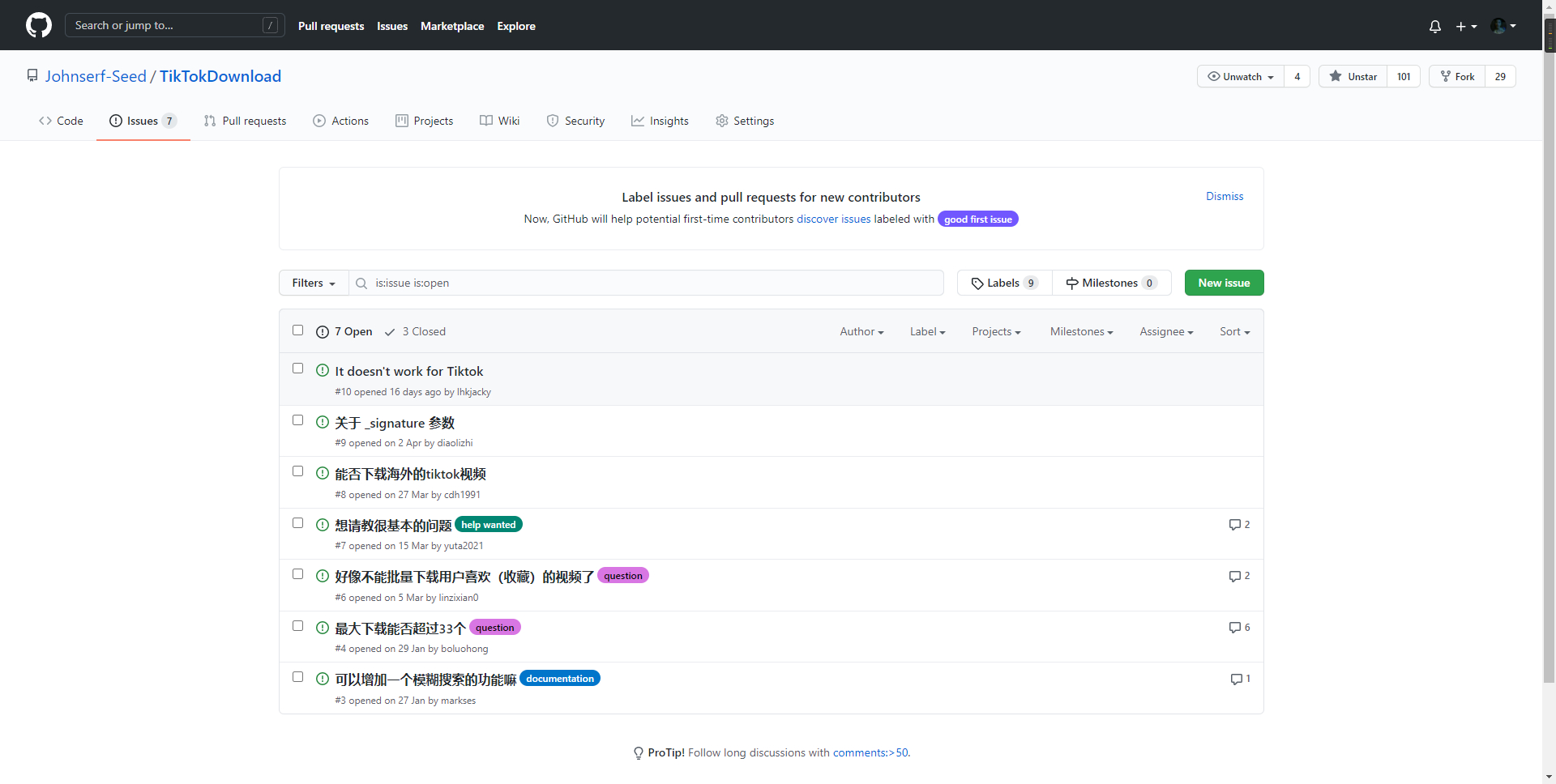Open the TikTokDownload repository link
1556x784 pixels.
point(220,76)
